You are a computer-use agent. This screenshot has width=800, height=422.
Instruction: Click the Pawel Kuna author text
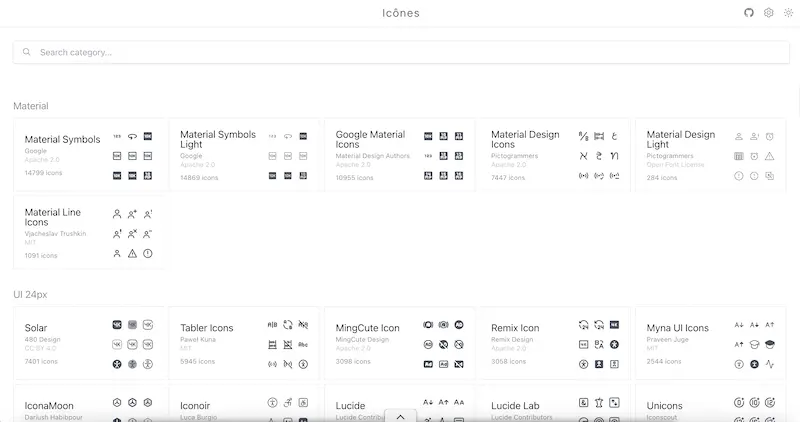(x=198, y=339)
